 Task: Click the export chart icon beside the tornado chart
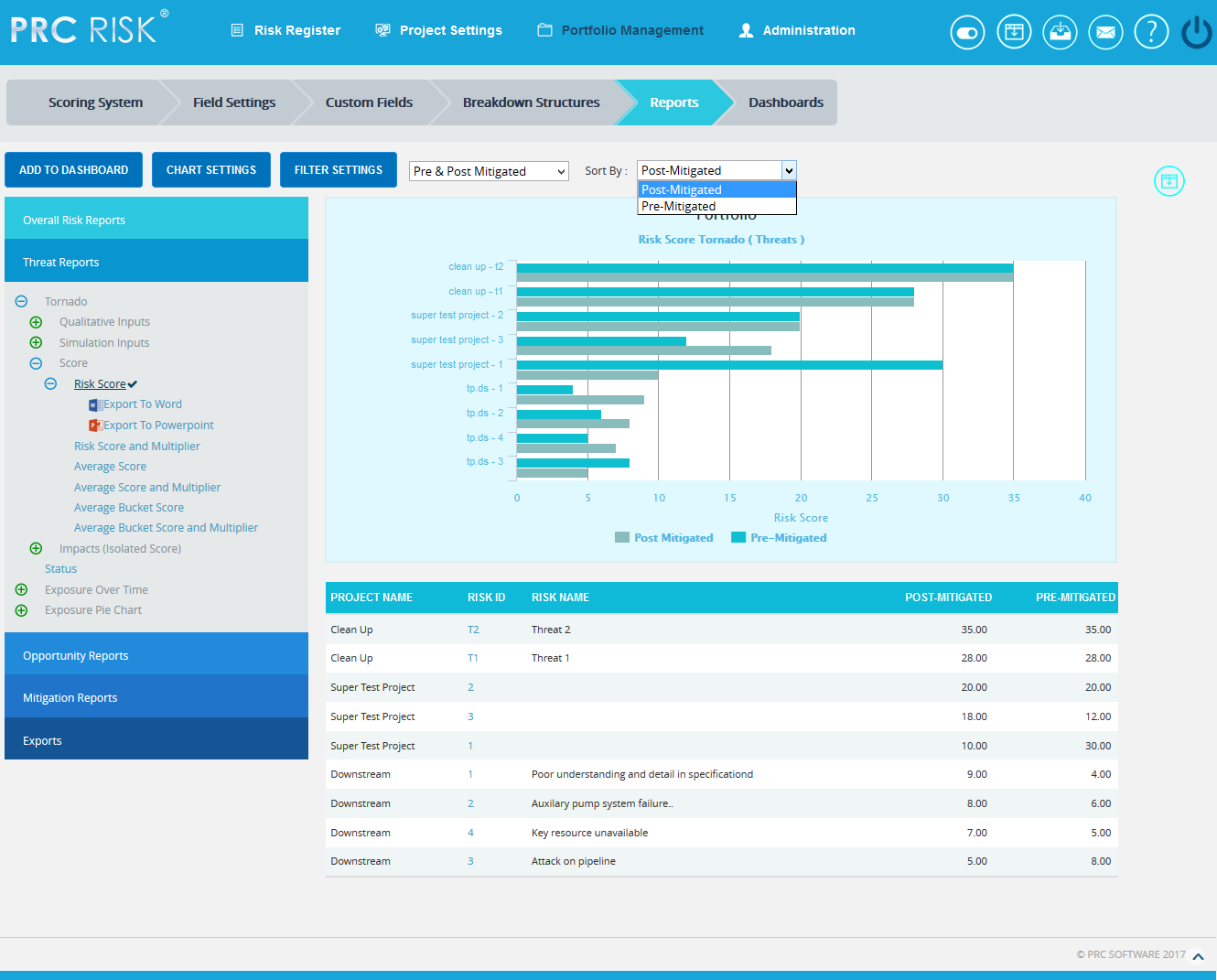click(x=1169, y=181)
